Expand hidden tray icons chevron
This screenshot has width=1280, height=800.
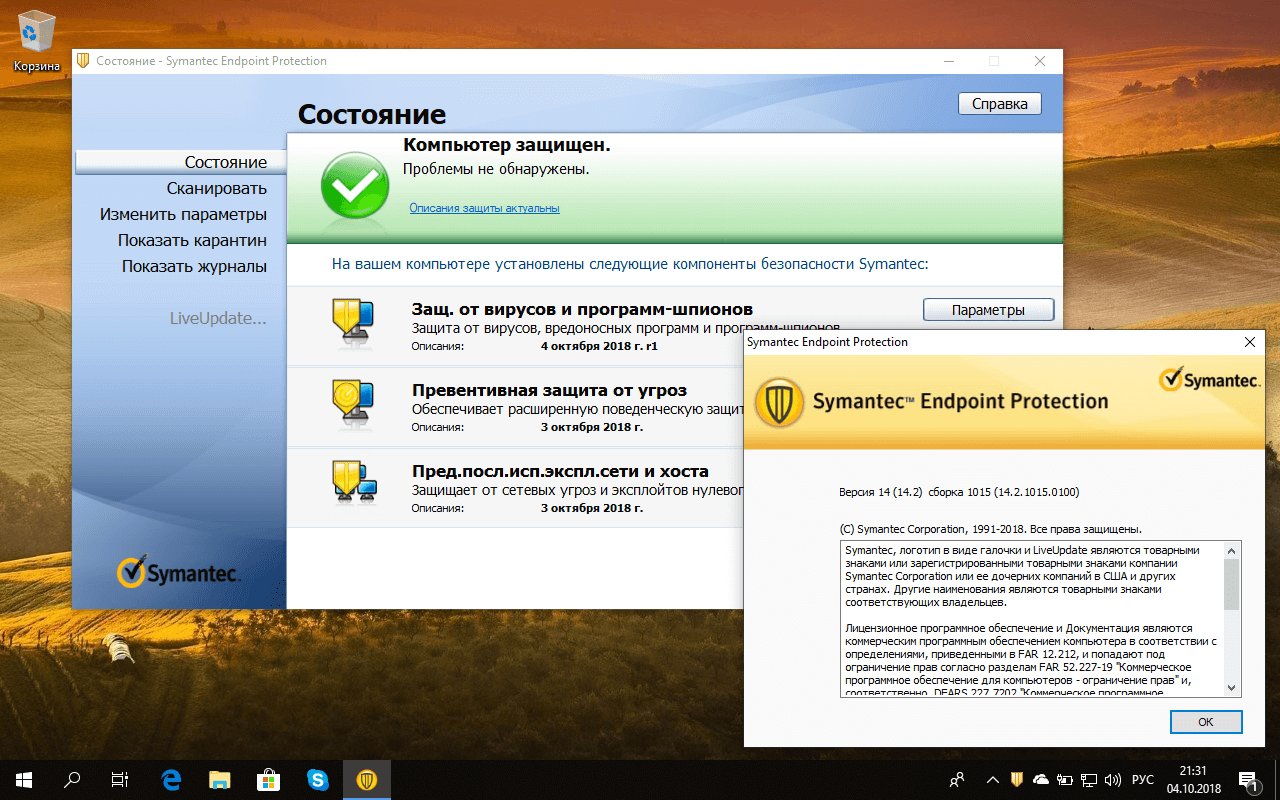992,779
